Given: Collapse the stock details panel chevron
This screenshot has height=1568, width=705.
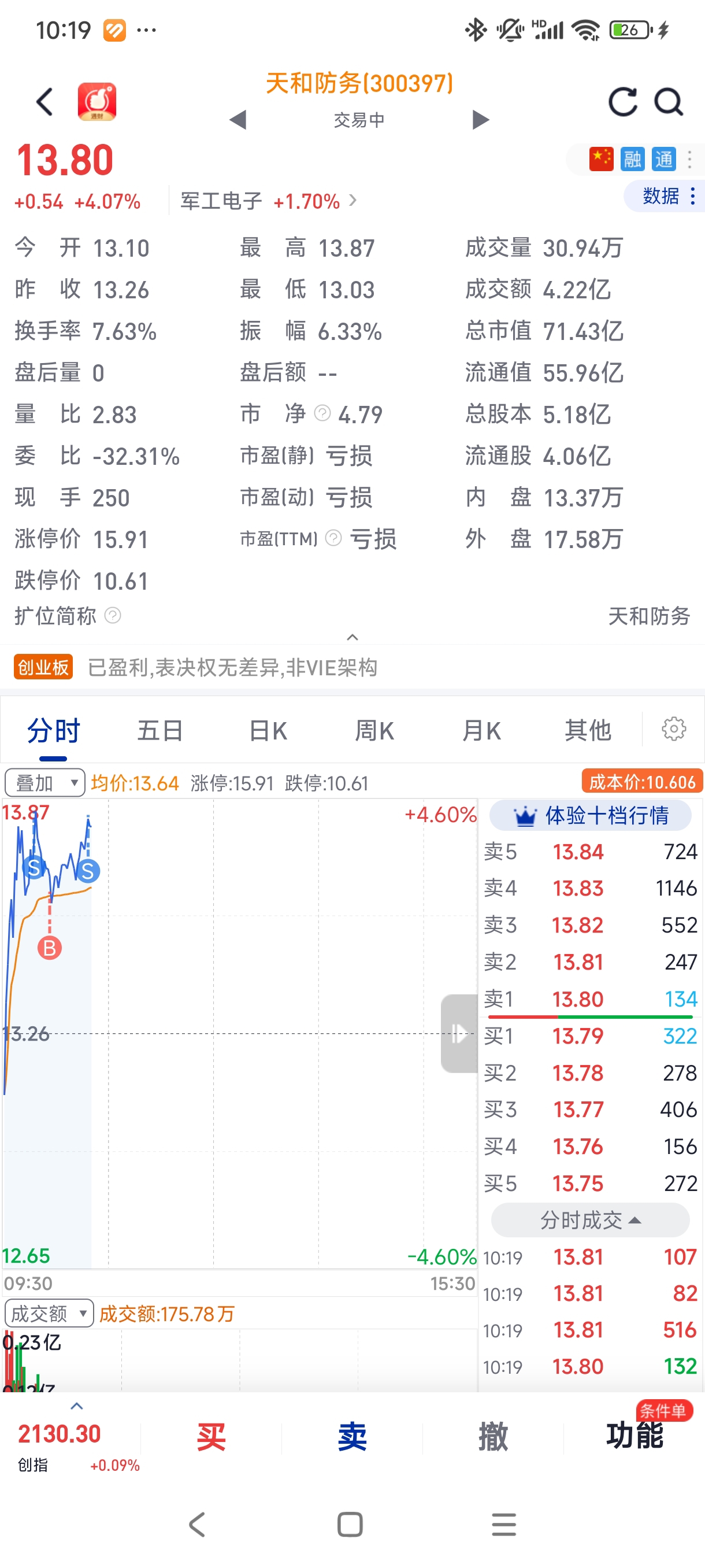Looking at the screenshot, I should 352,637.
